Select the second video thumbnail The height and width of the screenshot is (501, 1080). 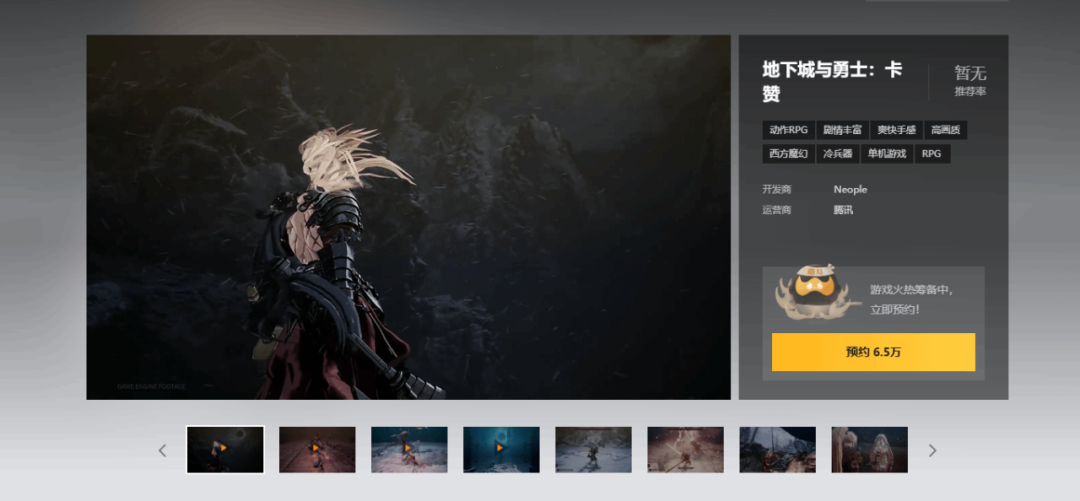[317, 449]
